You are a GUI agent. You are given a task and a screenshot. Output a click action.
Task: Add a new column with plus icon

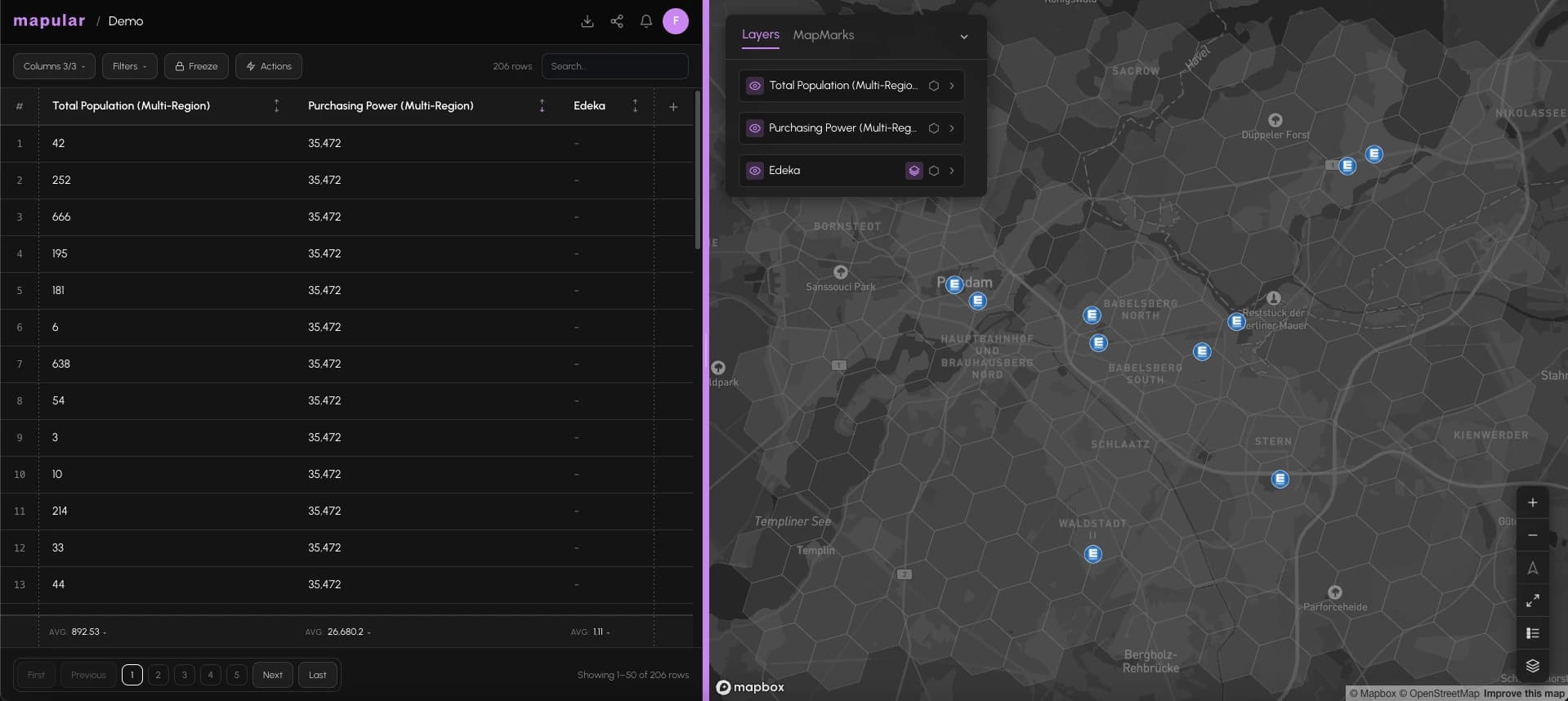point(673,106)
